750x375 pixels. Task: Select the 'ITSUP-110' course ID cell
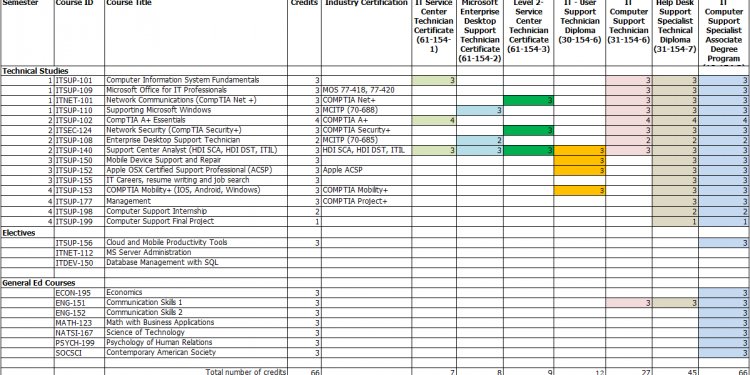pyautogui.click(x=79, y=110)
